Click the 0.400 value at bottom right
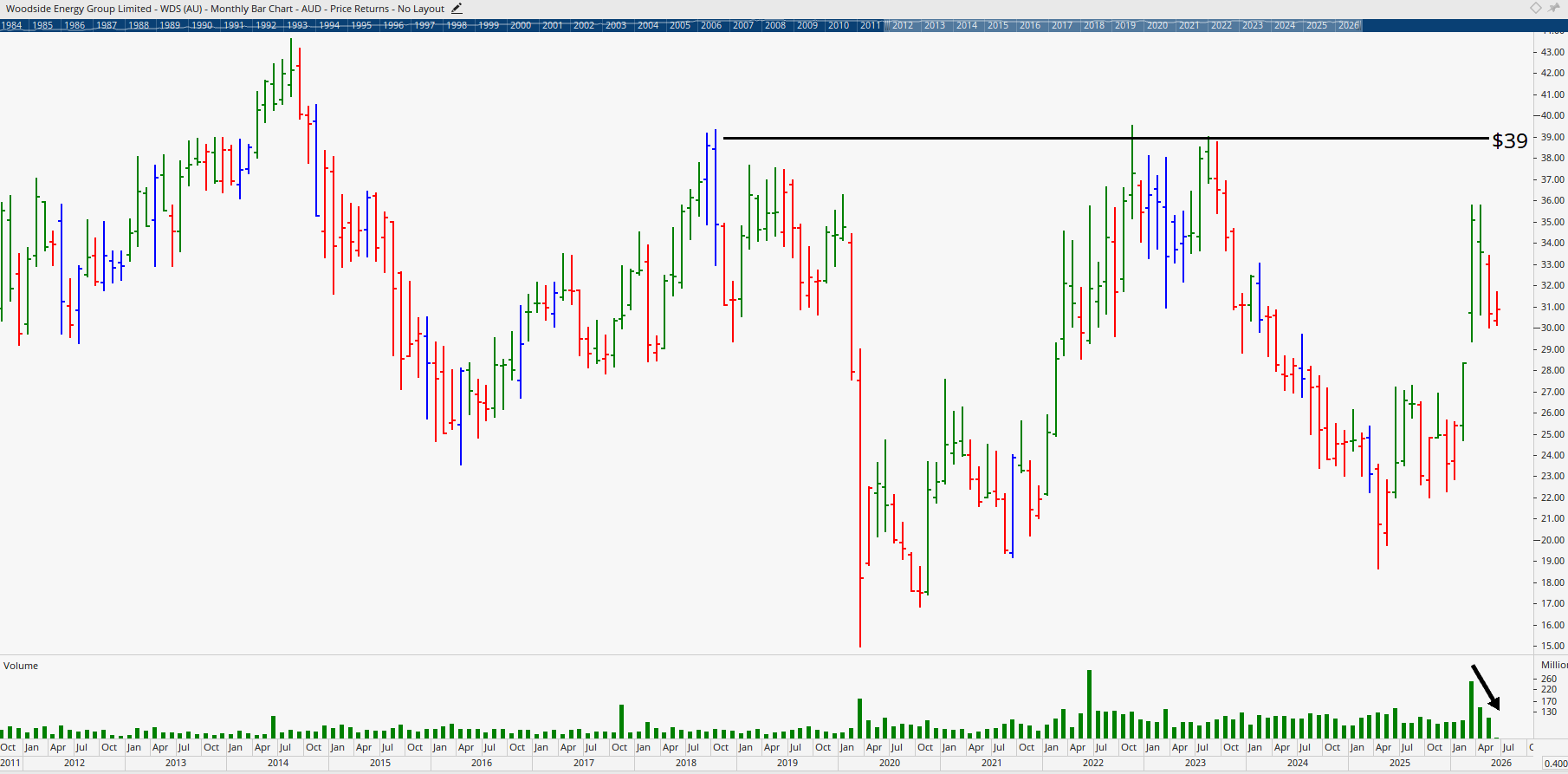The image size is (1568, 774). pyautogui.click(x=1555, y=764)
